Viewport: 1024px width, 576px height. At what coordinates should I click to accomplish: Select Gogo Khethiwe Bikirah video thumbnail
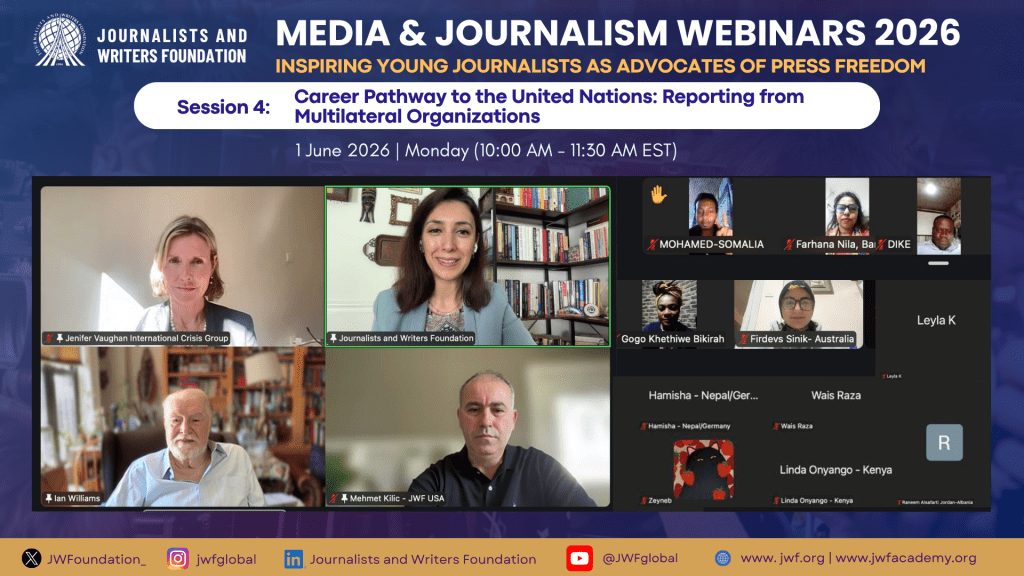pos(669,306)
